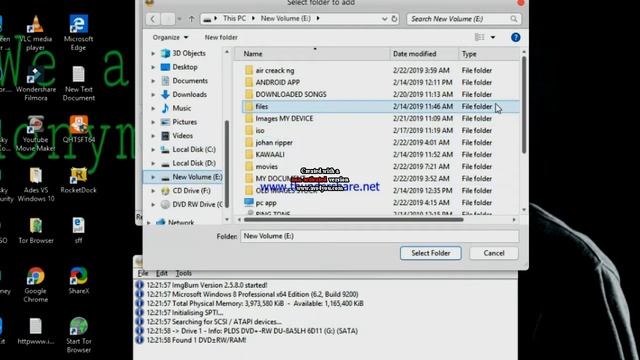Image resolution: width=640 pixels, height=360 pixels.
Task: Select the ANDROID APP folder
Action: [278, 82]
